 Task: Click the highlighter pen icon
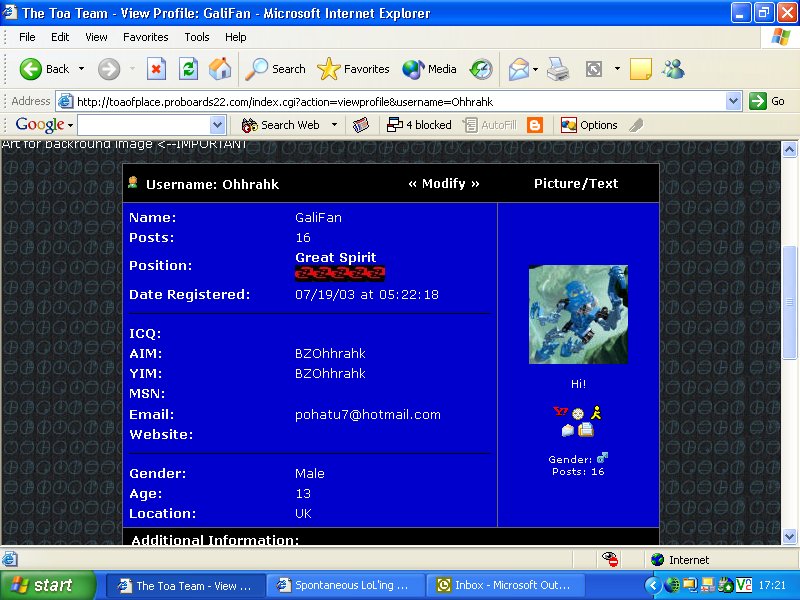click(x=636, y=125)
